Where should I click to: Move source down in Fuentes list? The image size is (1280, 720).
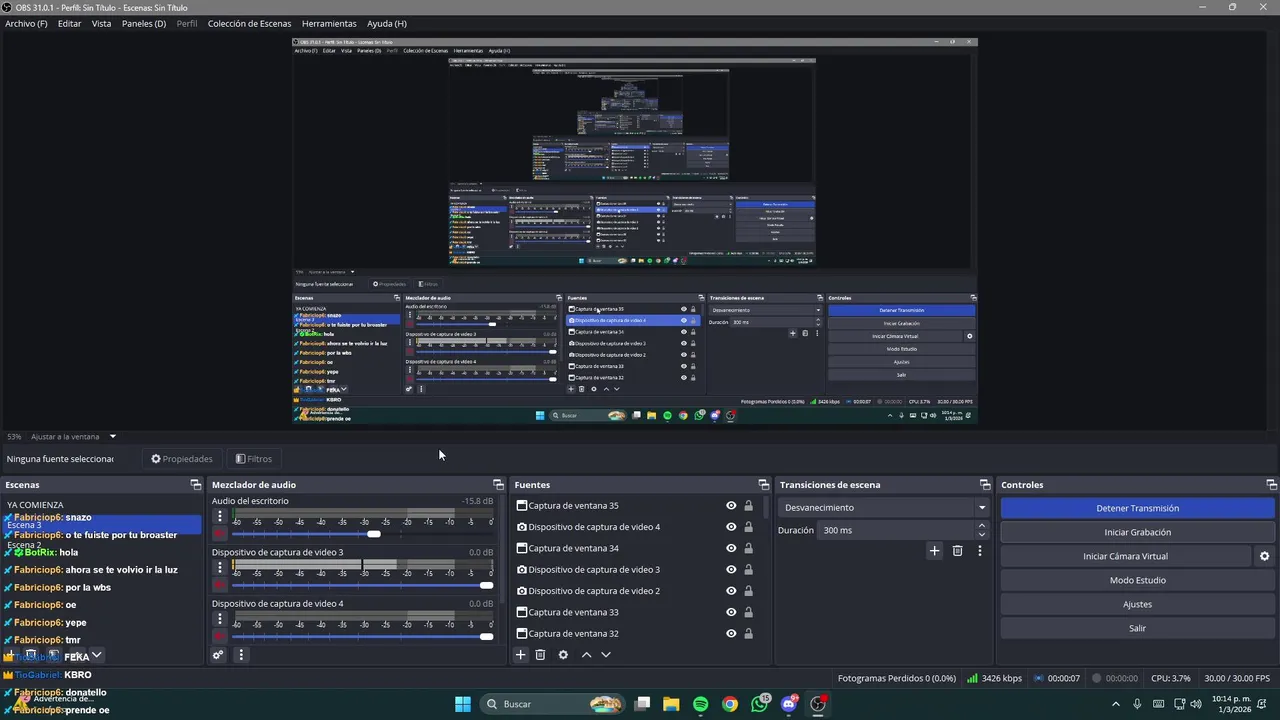(605, 655)
